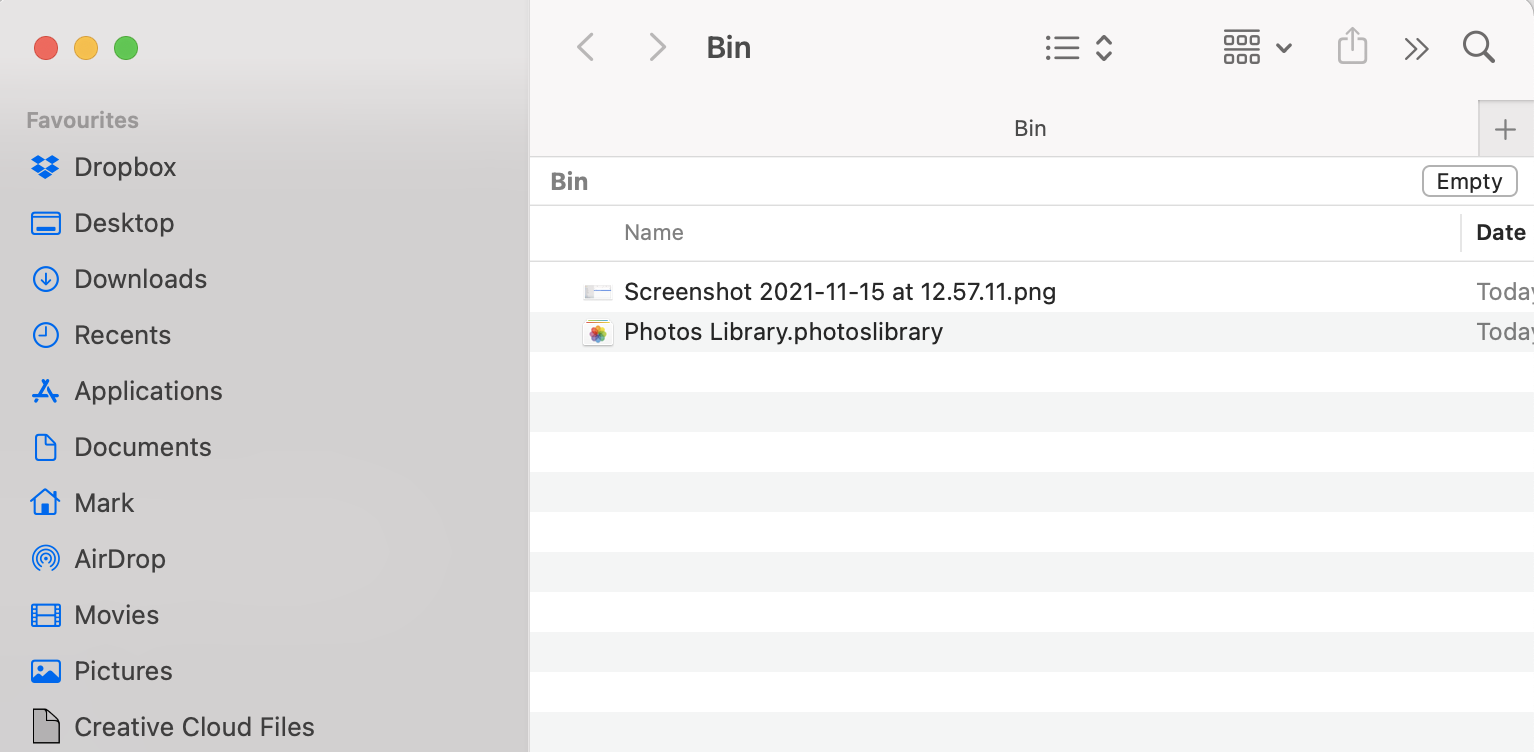The height and width of the screenshot is (752, 1534).
Task: Click the Empty button
Action: point(1469,181)
